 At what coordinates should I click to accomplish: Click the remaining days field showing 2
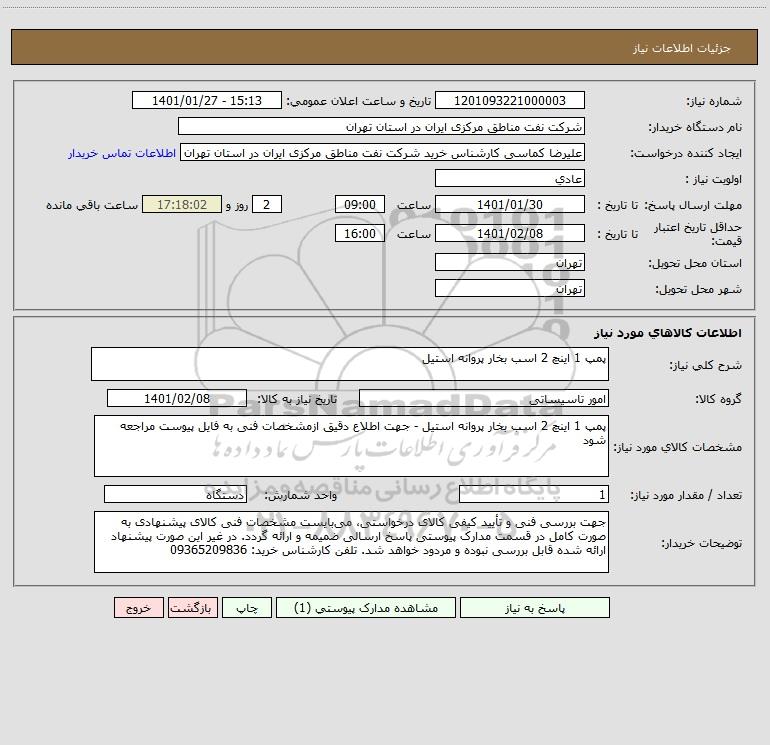point(267,204)
